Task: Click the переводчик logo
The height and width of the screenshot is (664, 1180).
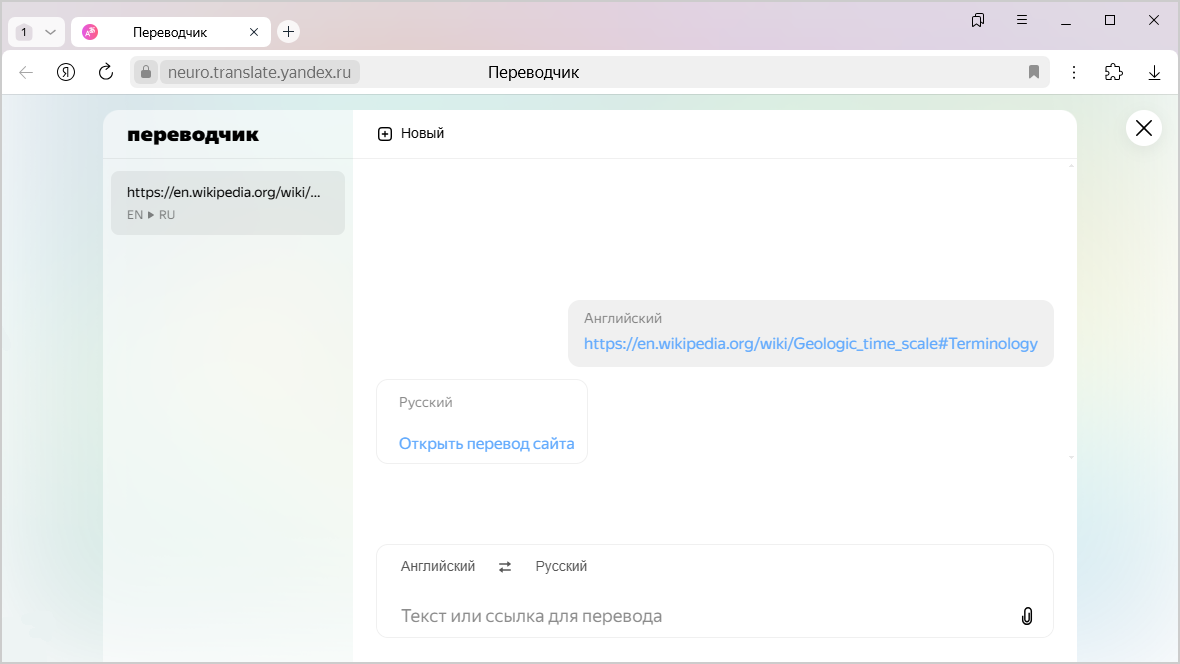Action: click(x=193, y=135)
